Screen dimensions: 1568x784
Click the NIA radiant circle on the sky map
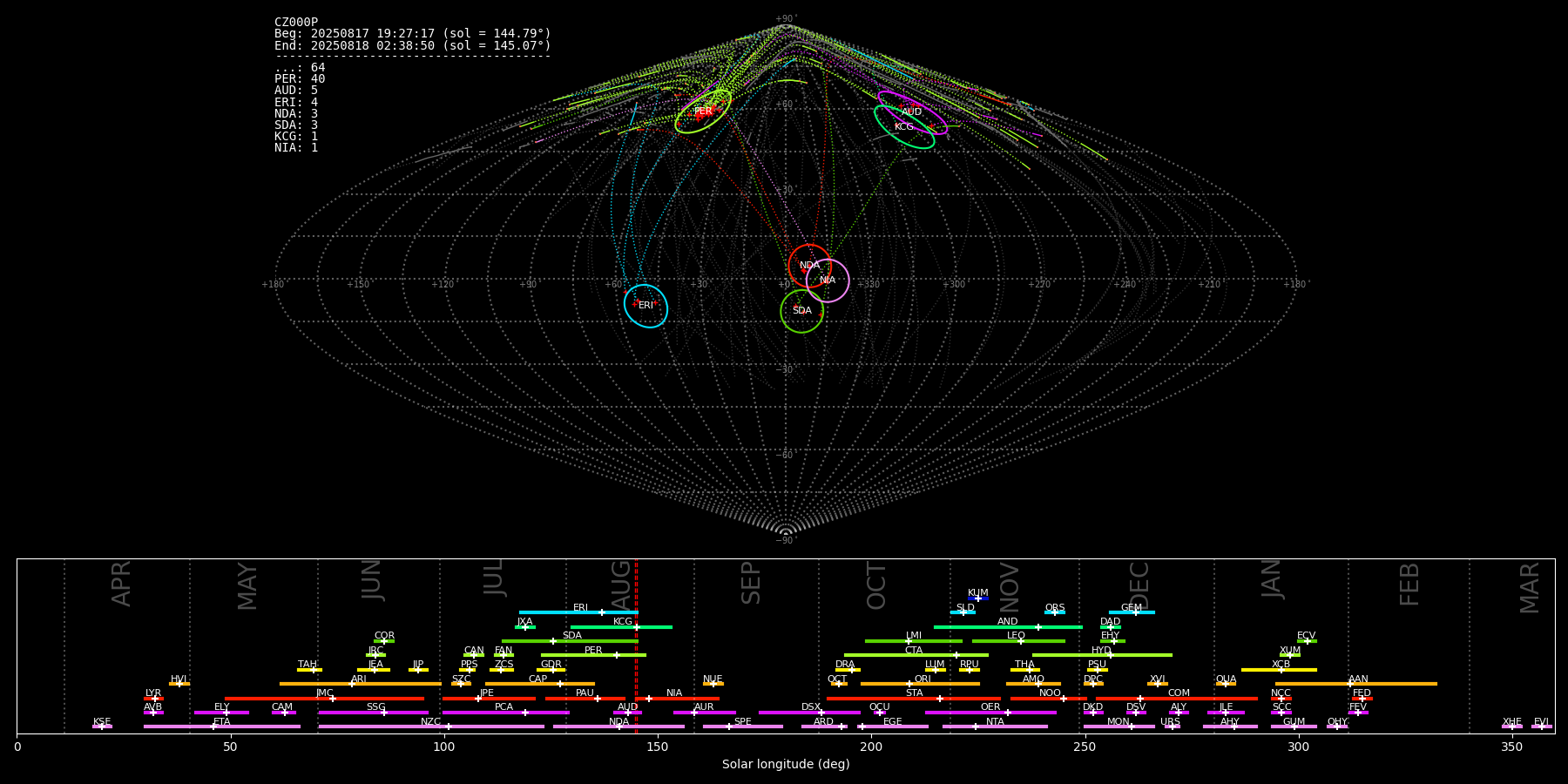(828, 280)
